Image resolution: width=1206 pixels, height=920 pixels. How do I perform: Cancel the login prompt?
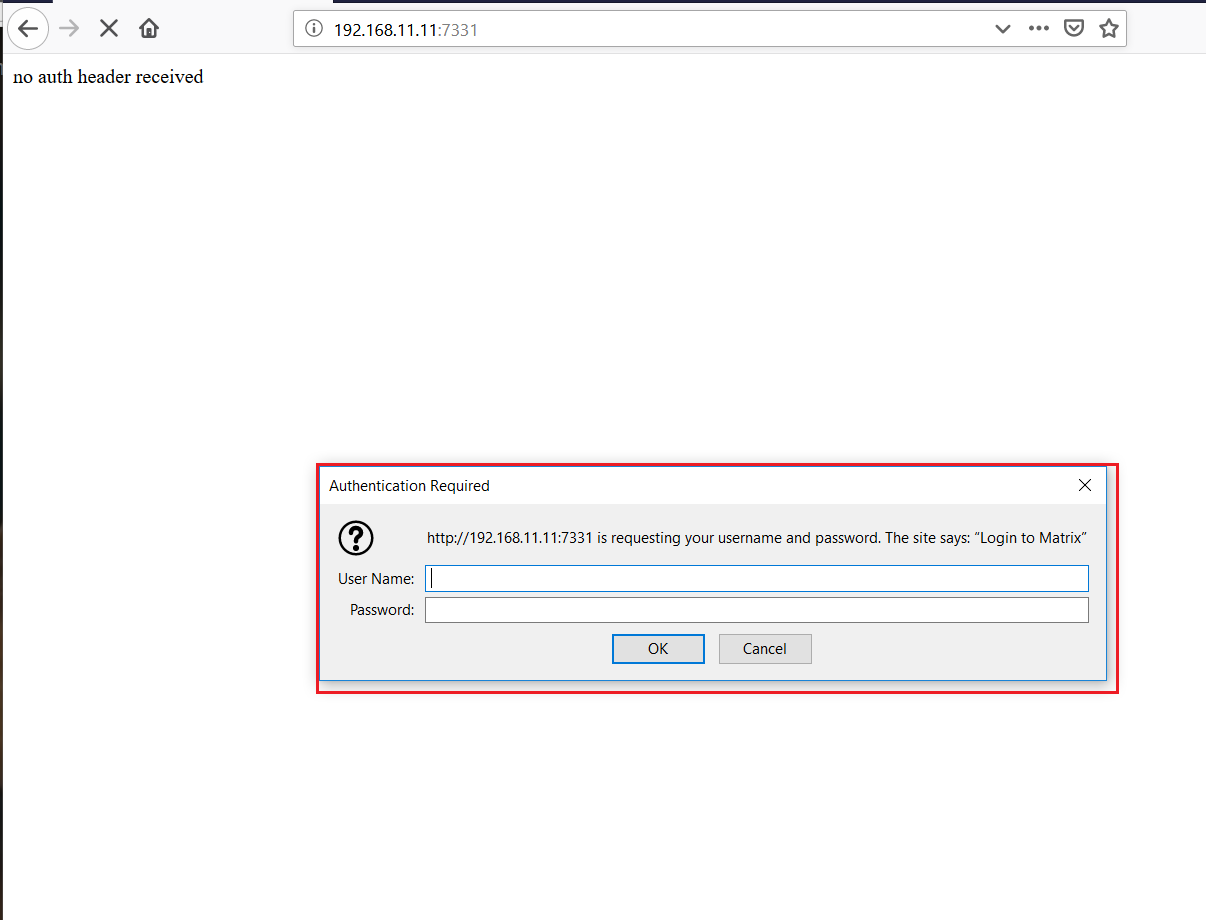[764, 649]
